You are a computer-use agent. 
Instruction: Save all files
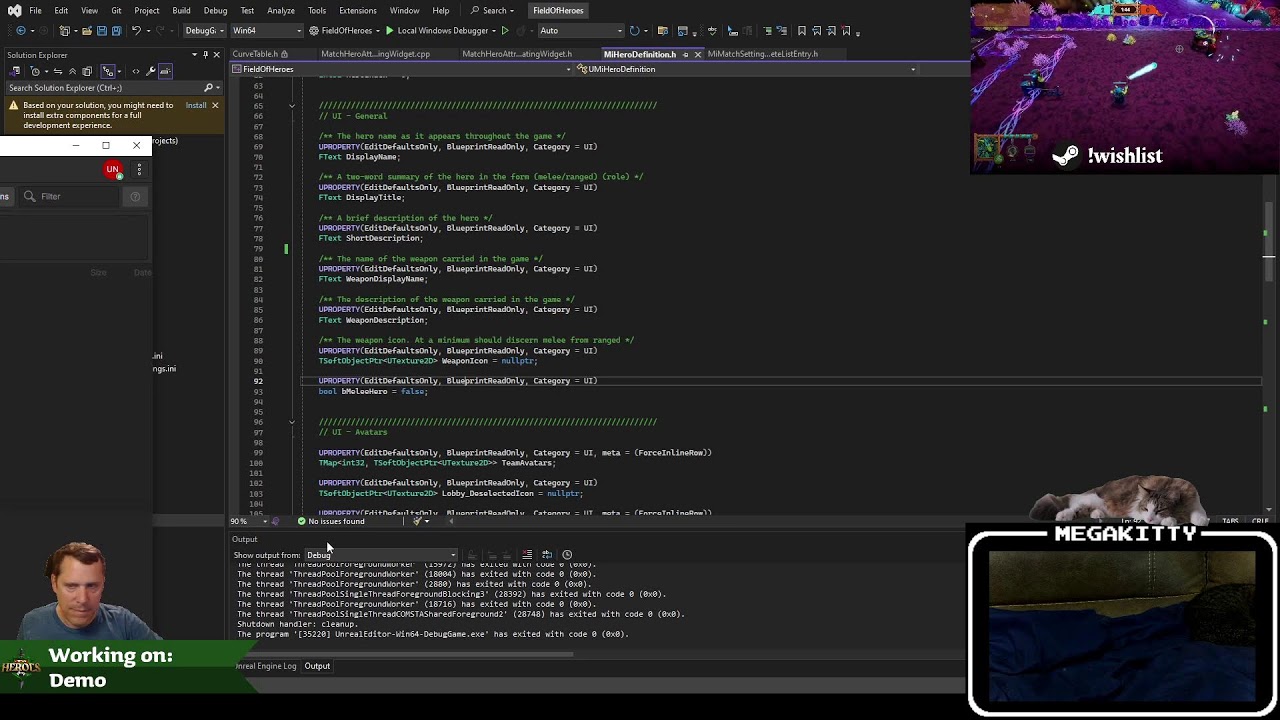click(117, 31)
